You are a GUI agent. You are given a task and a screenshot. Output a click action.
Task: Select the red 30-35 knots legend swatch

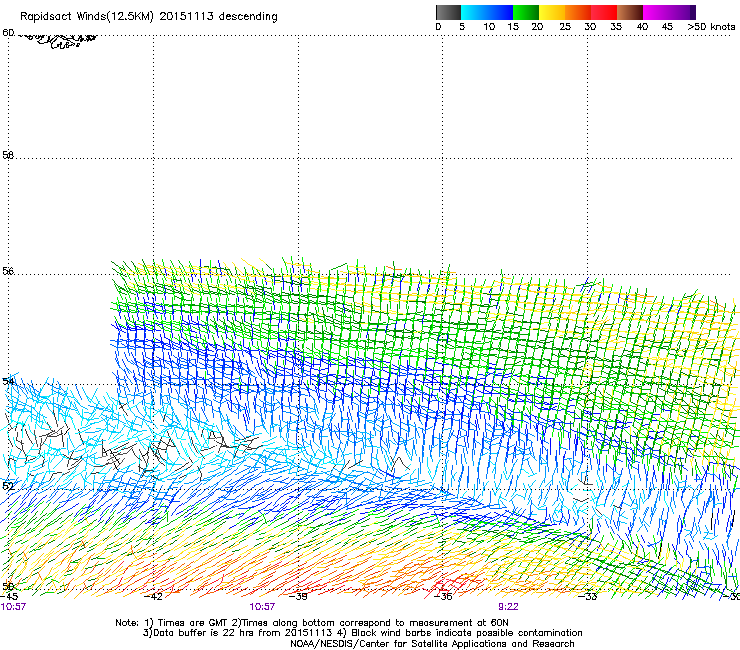(x=604, y=12)
